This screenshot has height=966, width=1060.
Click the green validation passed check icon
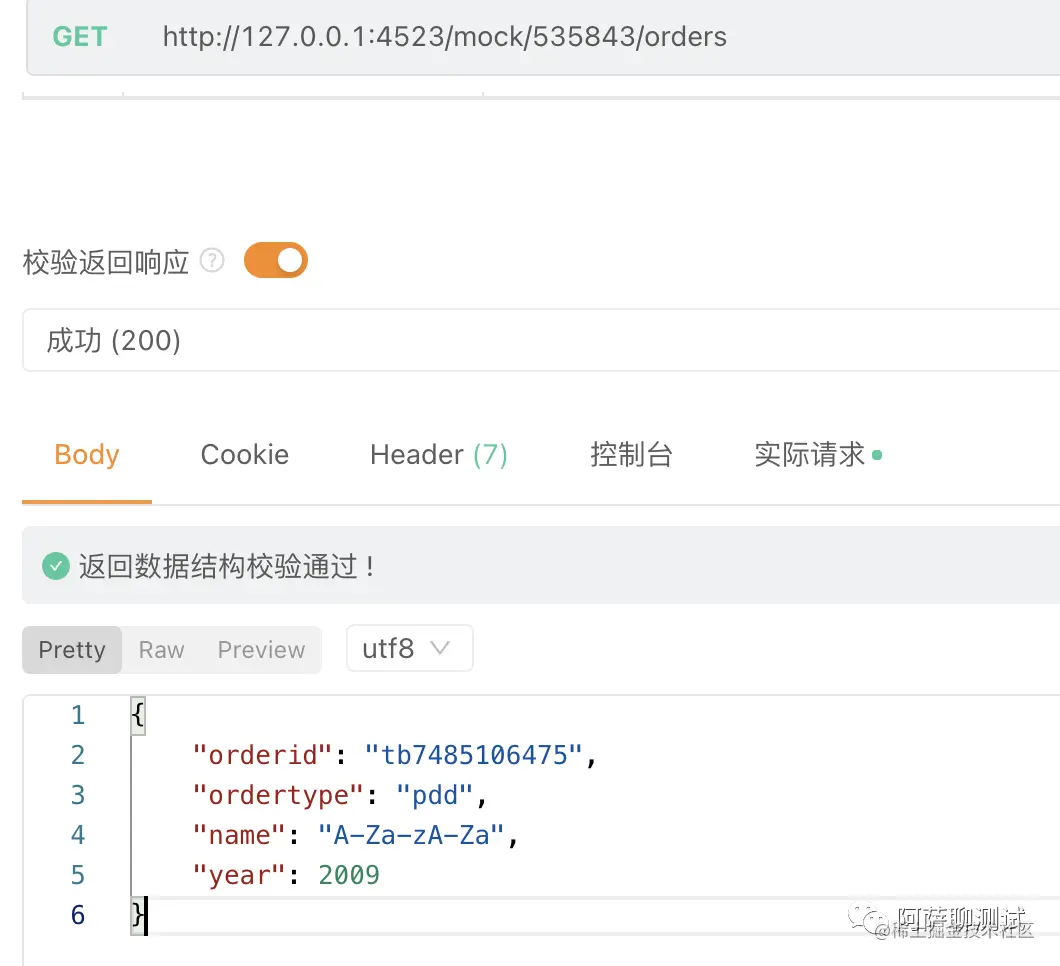(55, 566)
